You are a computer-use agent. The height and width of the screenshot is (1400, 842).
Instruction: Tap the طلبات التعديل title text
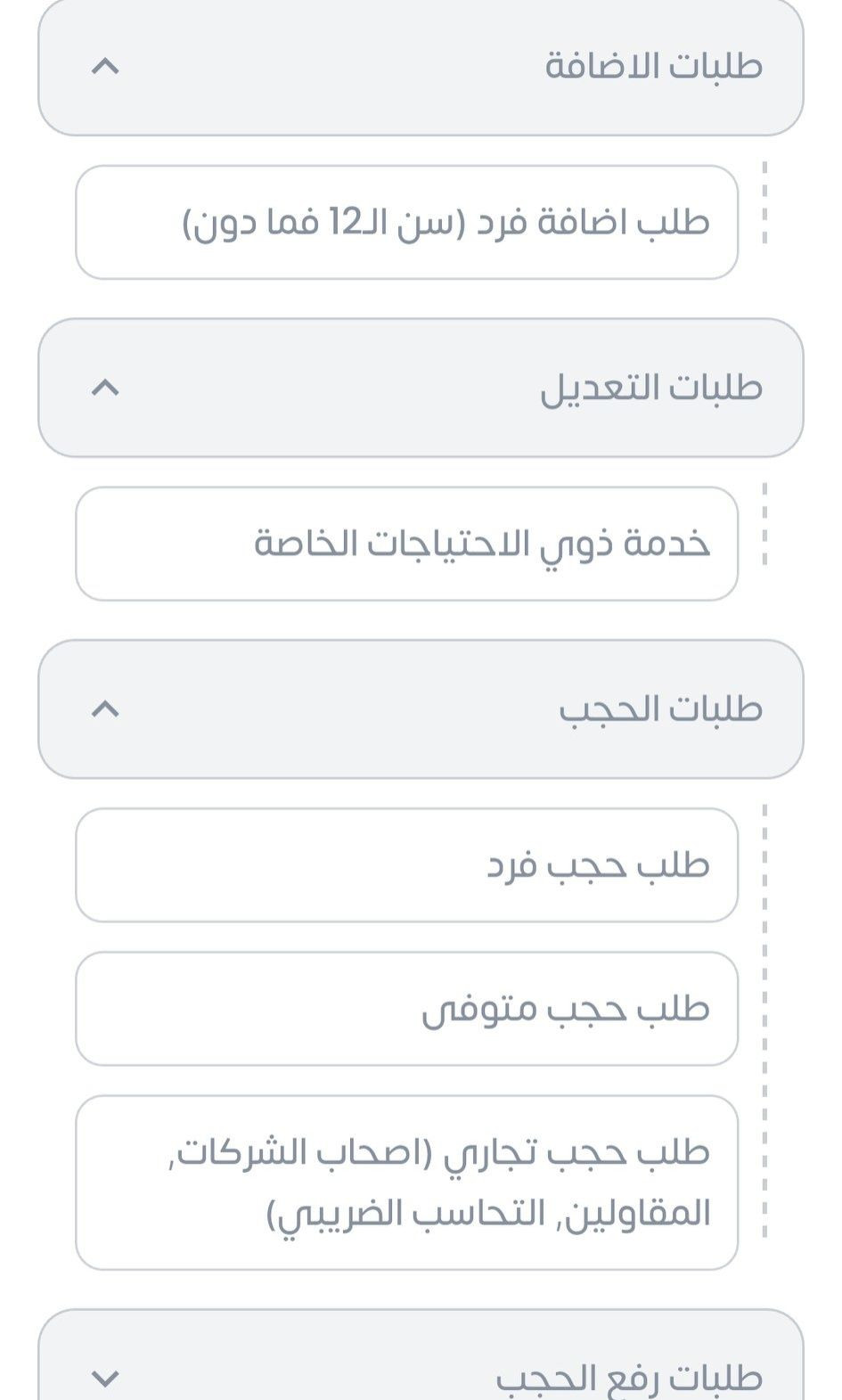[x=651, y=388]
